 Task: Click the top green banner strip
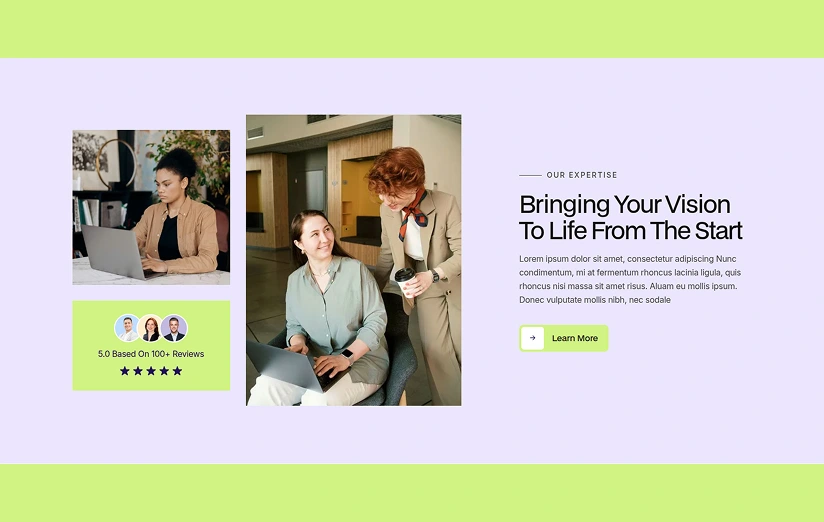(x=412, y=29)
